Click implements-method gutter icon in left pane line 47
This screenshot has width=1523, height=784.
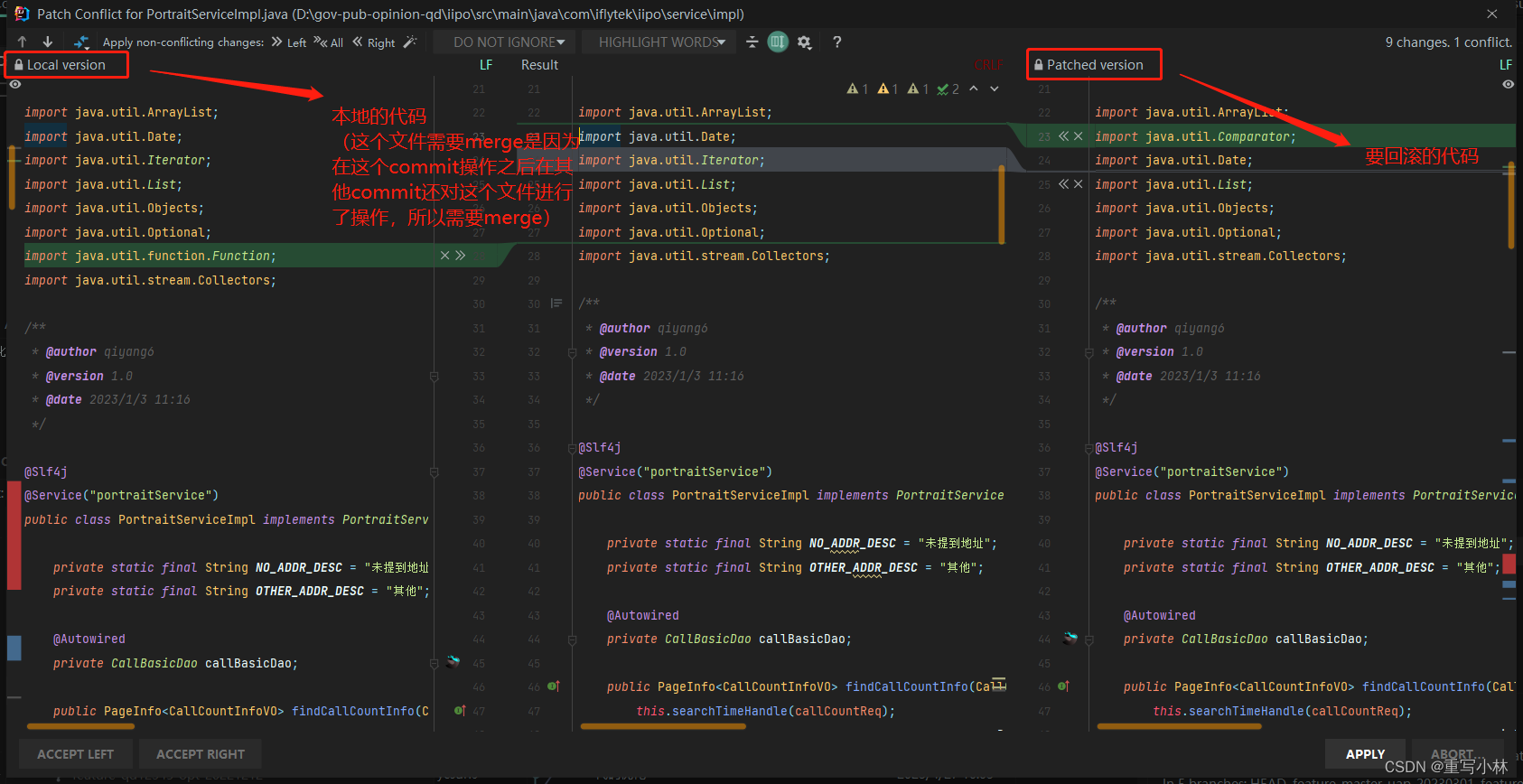coord(460,711)
